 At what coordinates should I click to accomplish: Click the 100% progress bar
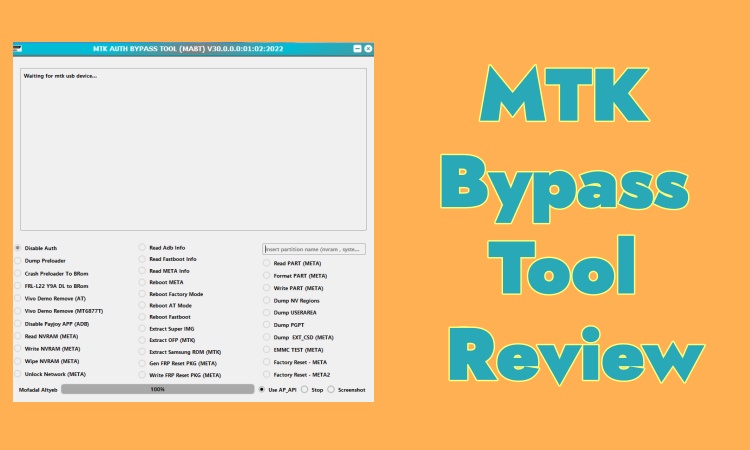[157, 389]
